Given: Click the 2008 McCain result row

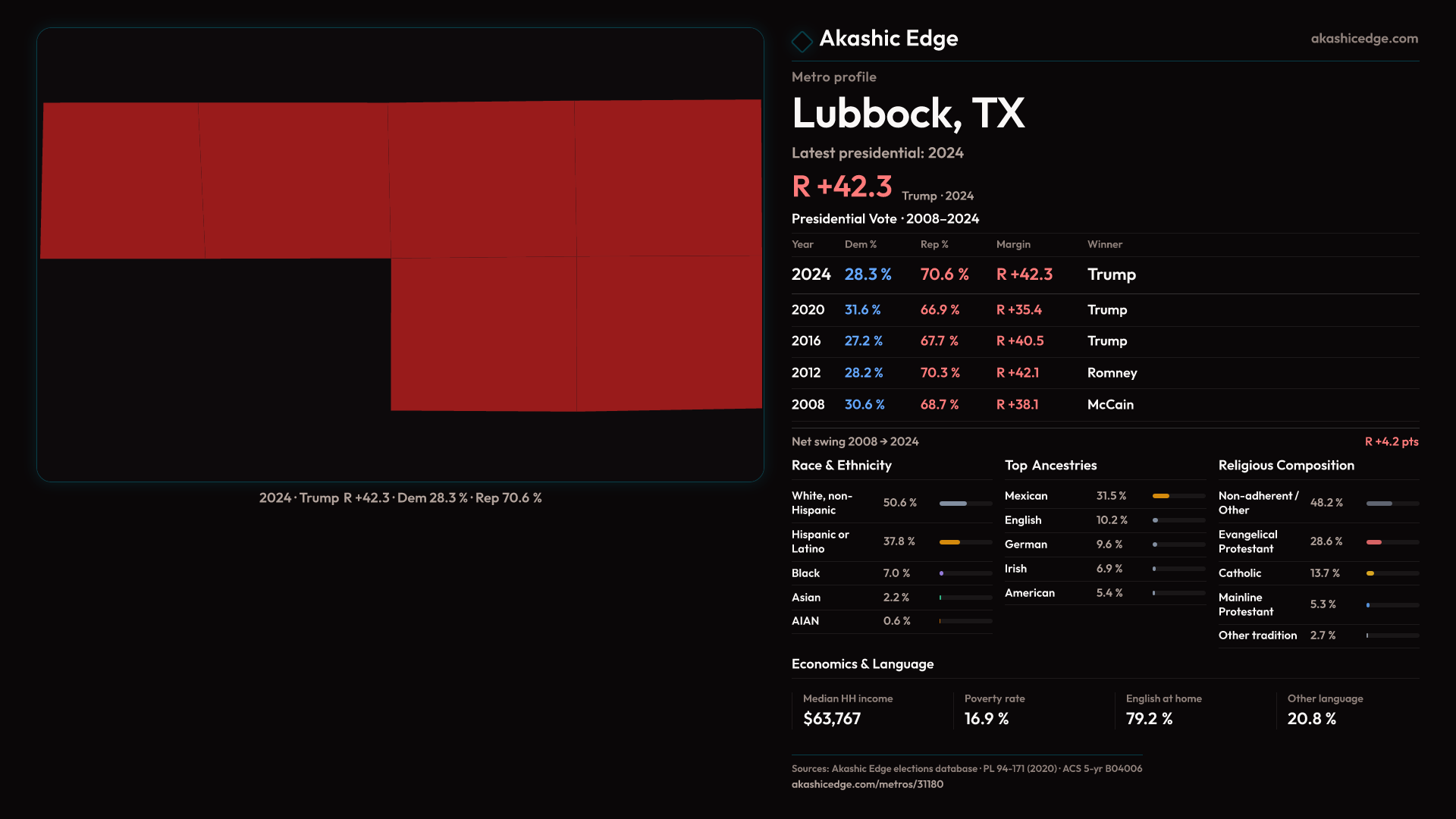Looking at the screenshot, I should coord(963,405).
